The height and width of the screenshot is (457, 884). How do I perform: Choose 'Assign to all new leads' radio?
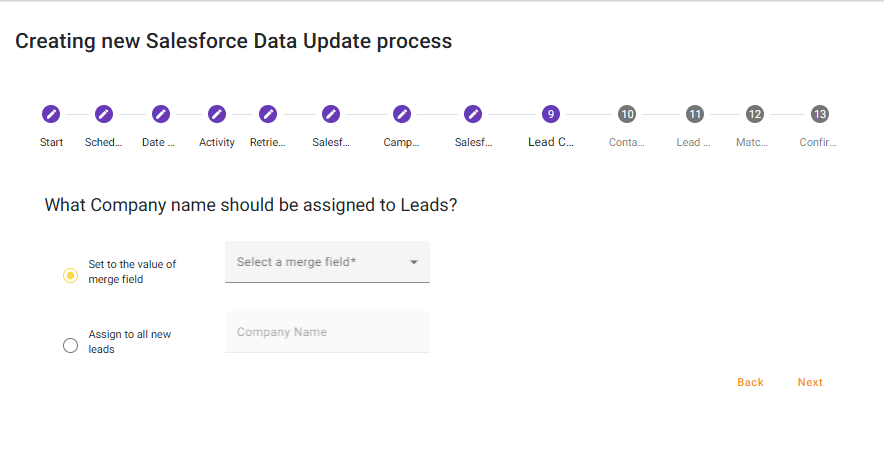click(x=70, y=346)
